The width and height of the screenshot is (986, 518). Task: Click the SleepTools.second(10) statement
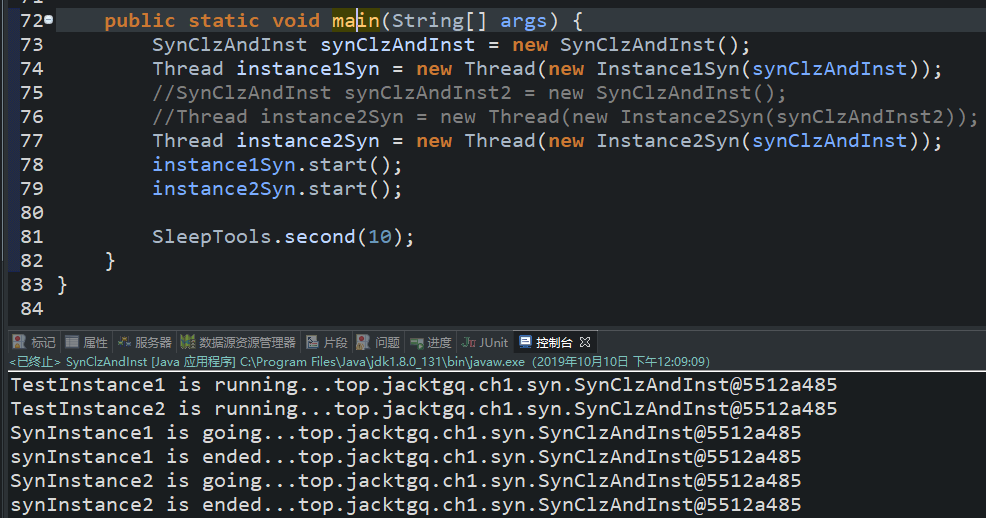(x=283, y=237)
